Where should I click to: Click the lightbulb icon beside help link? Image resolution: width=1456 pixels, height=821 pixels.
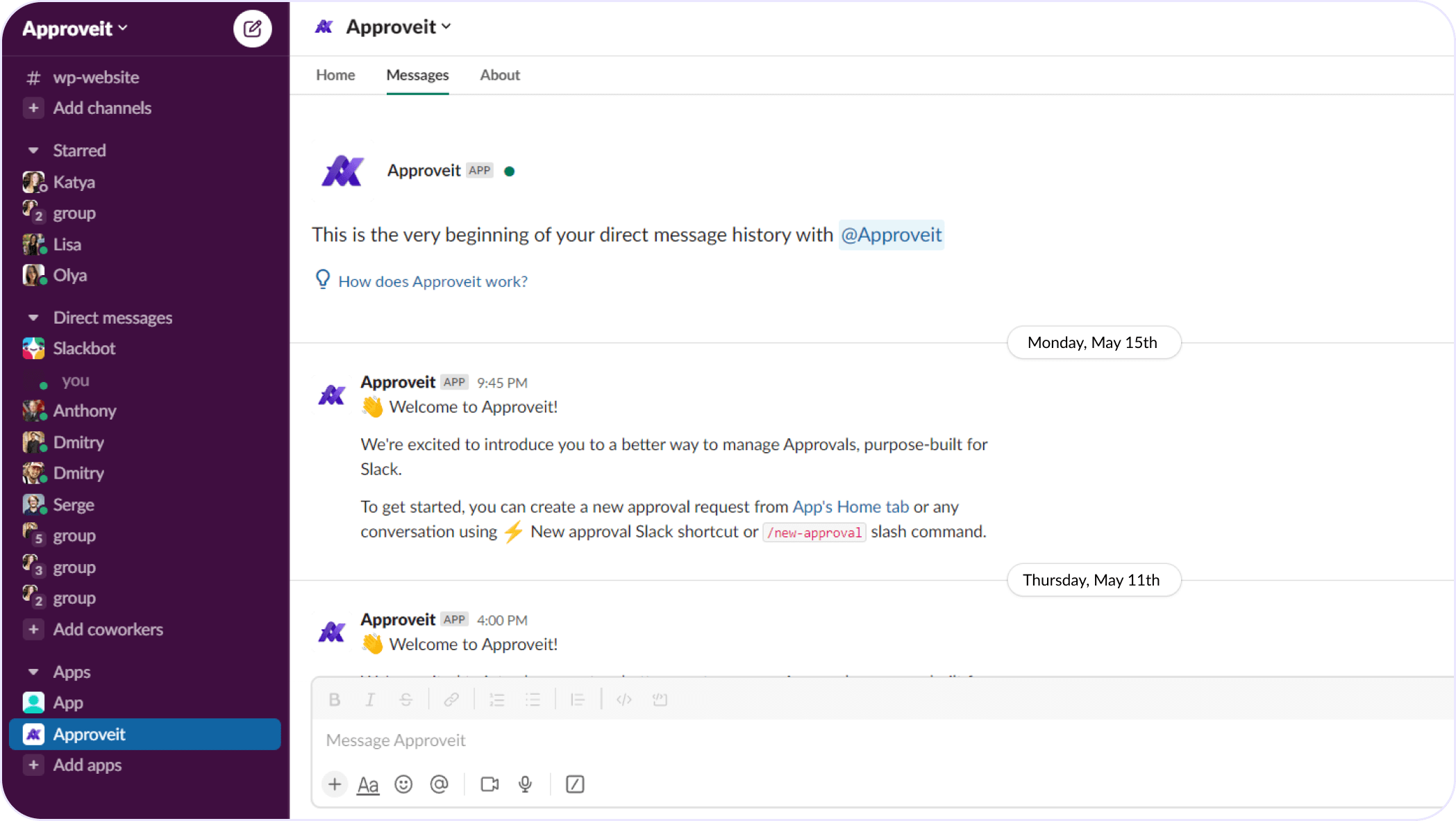pyautogui.click(x=323, y=279)
